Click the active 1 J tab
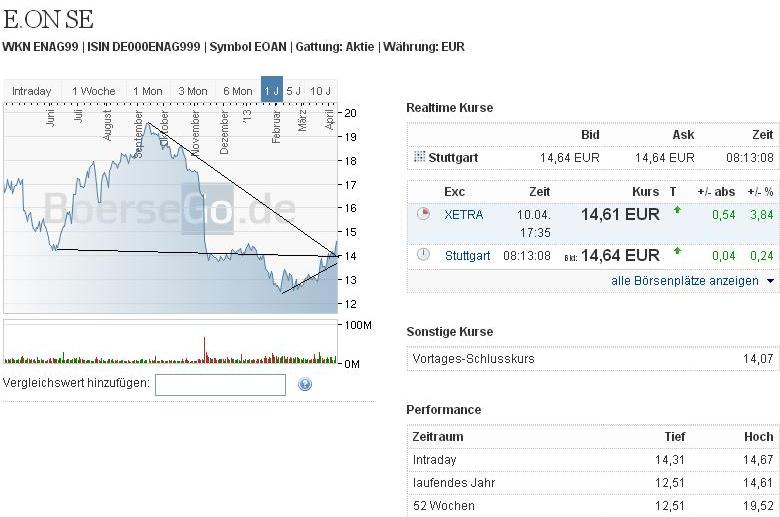The width and height of the screenshot is (780, 517). coord(272,91)
